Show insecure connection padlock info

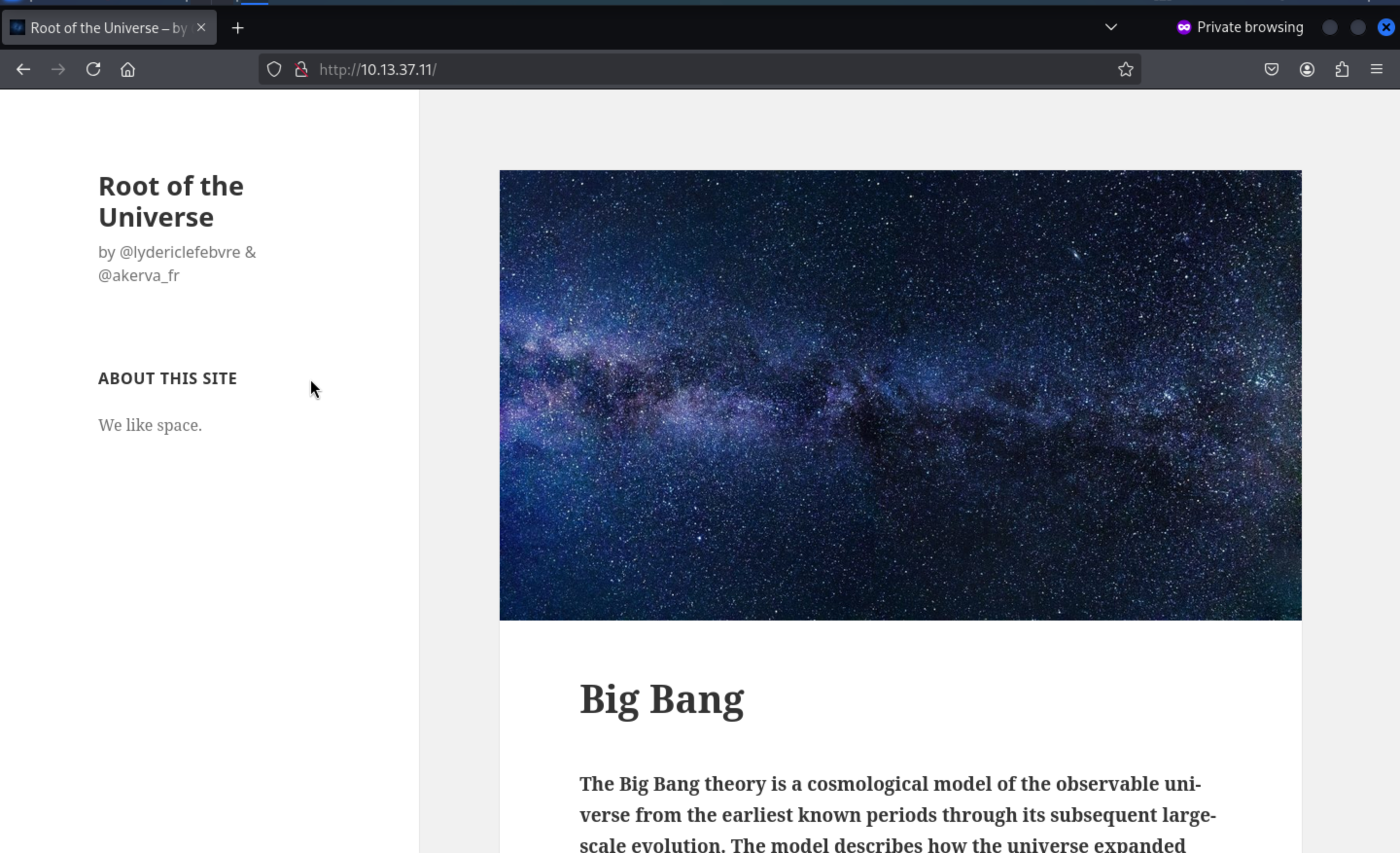302,70
